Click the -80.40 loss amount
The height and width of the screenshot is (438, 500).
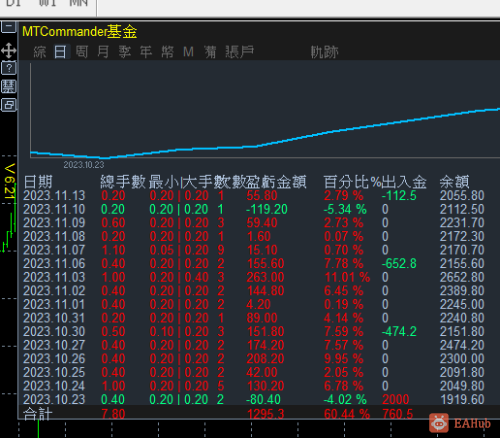[x=263, y=399]
